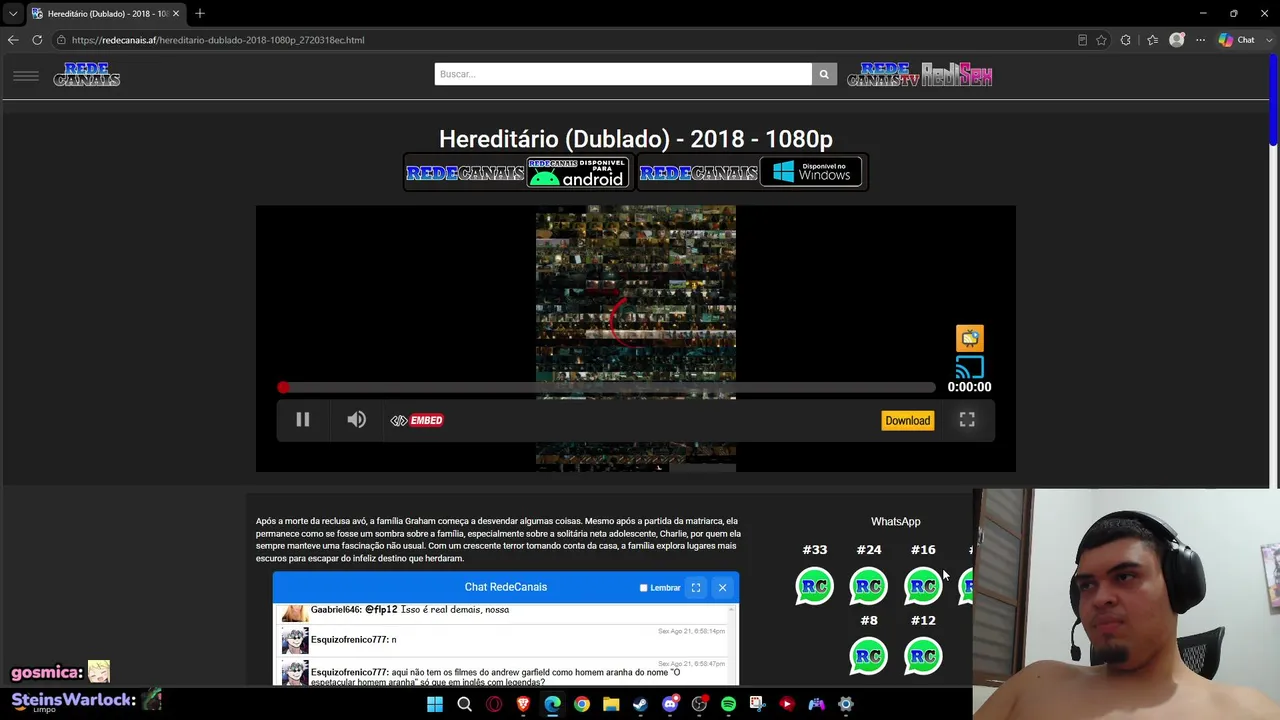Open the browser profile menu
This screenshot has width=1280, height=720.
(1177, 40)
